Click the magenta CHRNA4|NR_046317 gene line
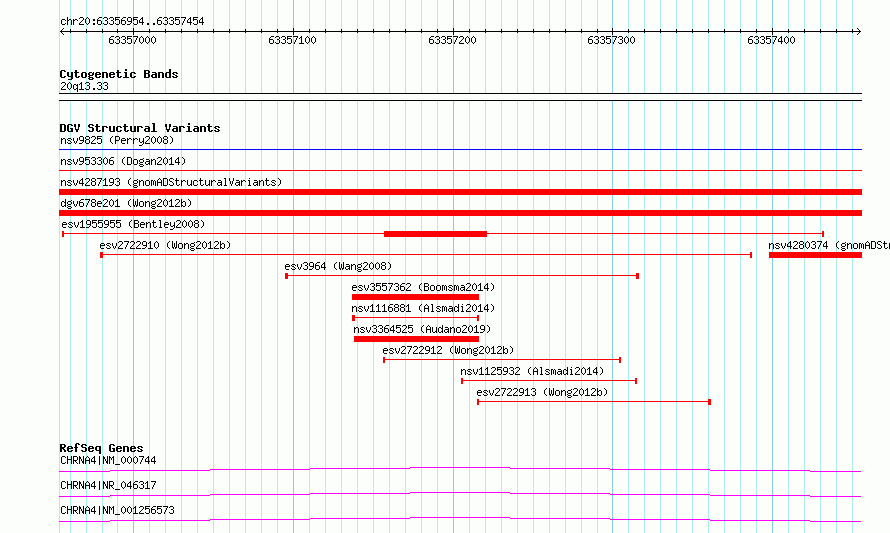The height and width of the screenshot is (533, 890). coord(460,494)
